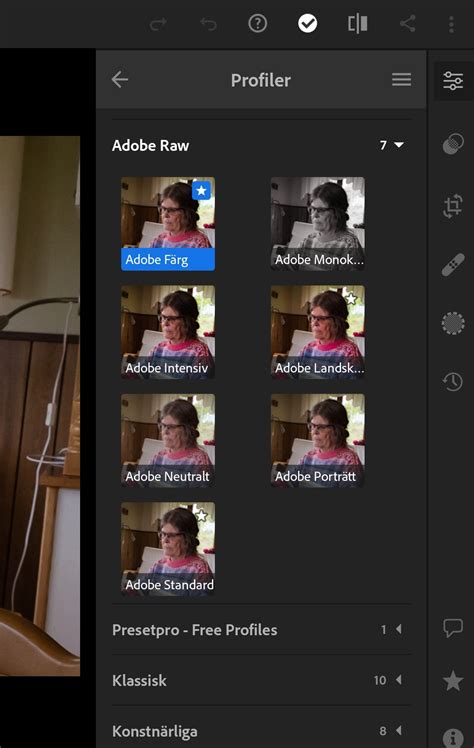Screen dimensions: 474x748
Task: Toggle the before/after compare icon
Action: coord(358,23)
